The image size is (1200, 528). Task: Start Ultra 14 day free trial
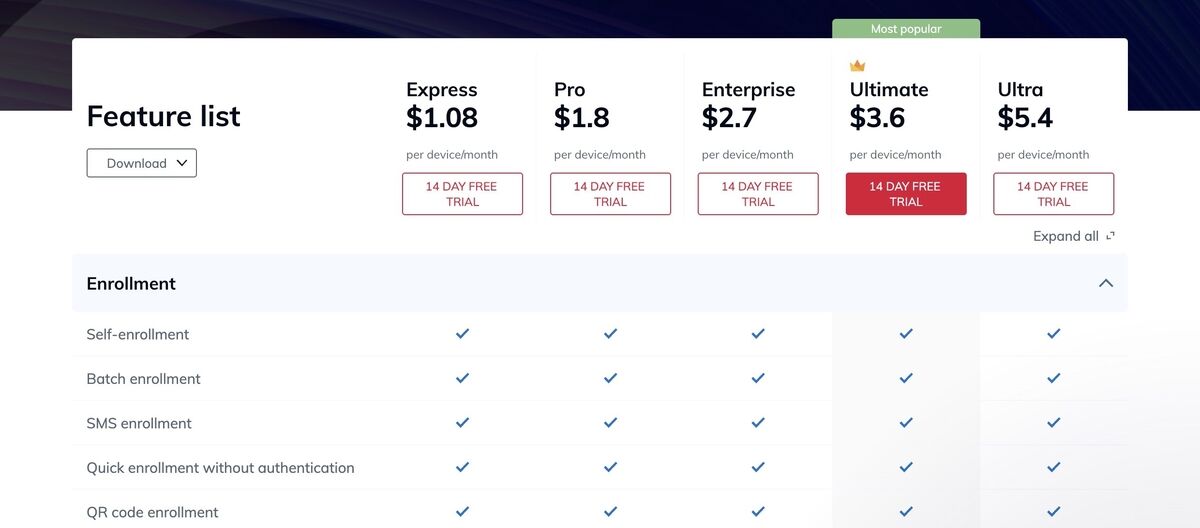click(1053, 194)
